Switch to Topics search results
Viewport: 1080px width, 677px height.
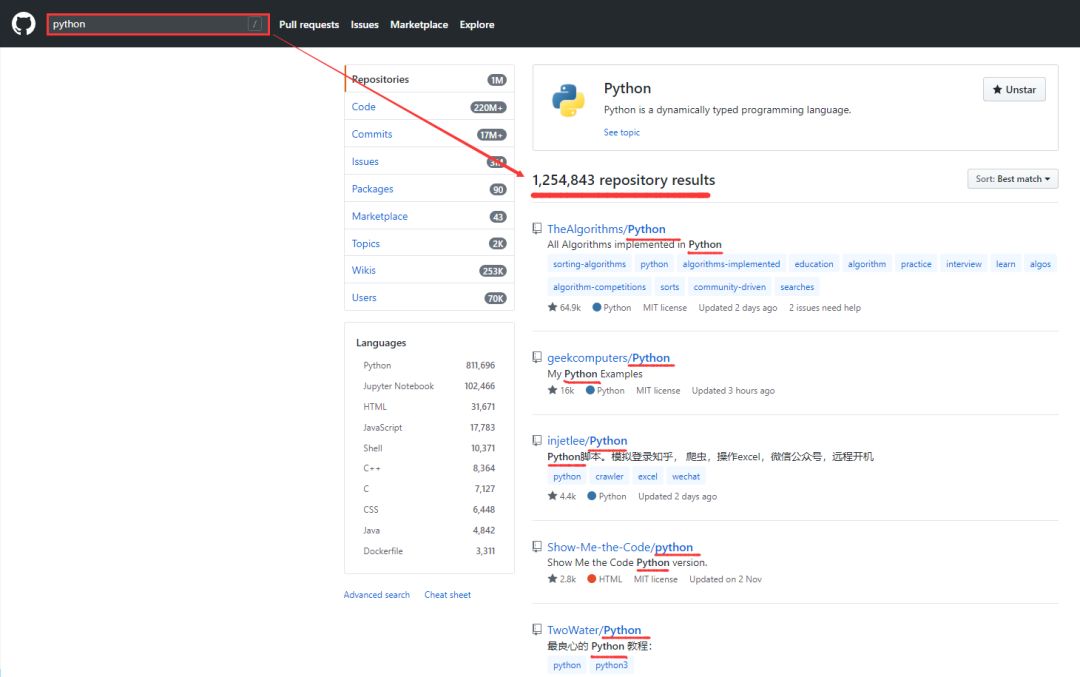click(429, 243)
